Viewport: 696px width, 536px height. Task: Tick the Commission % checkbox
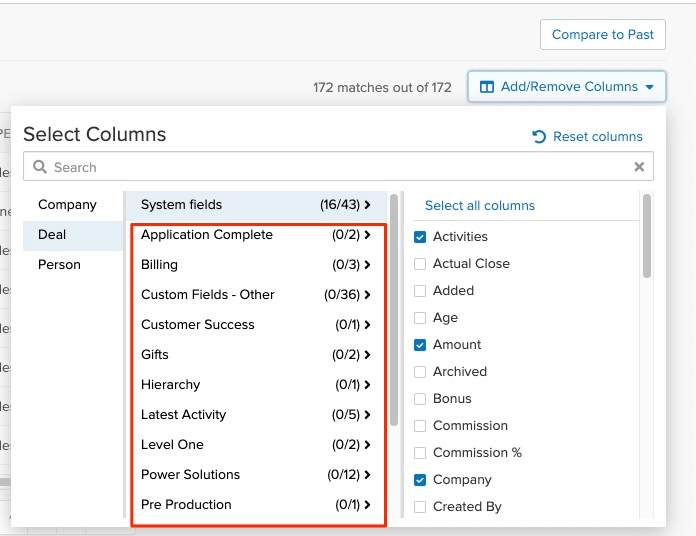[x=420, y=453]
